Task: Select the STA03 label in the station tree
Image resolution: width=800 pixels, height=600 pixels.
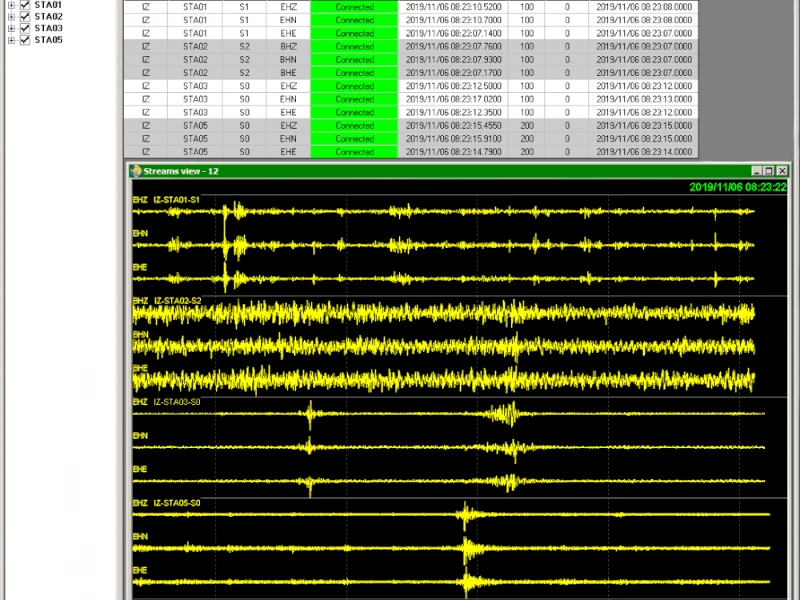Action: (47, 28)
